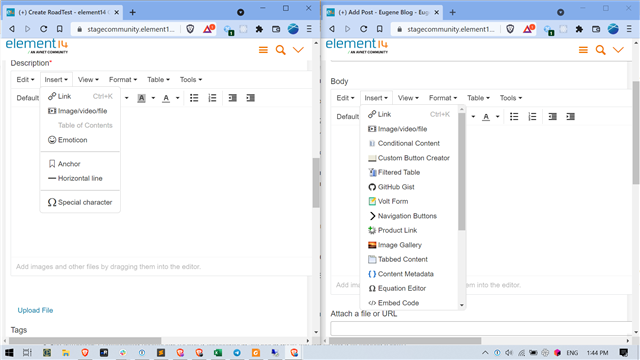This screenshot has width=640, height=360.
Task: Expand the Table dropdown in Body editor
Action: tap(478, 98)
